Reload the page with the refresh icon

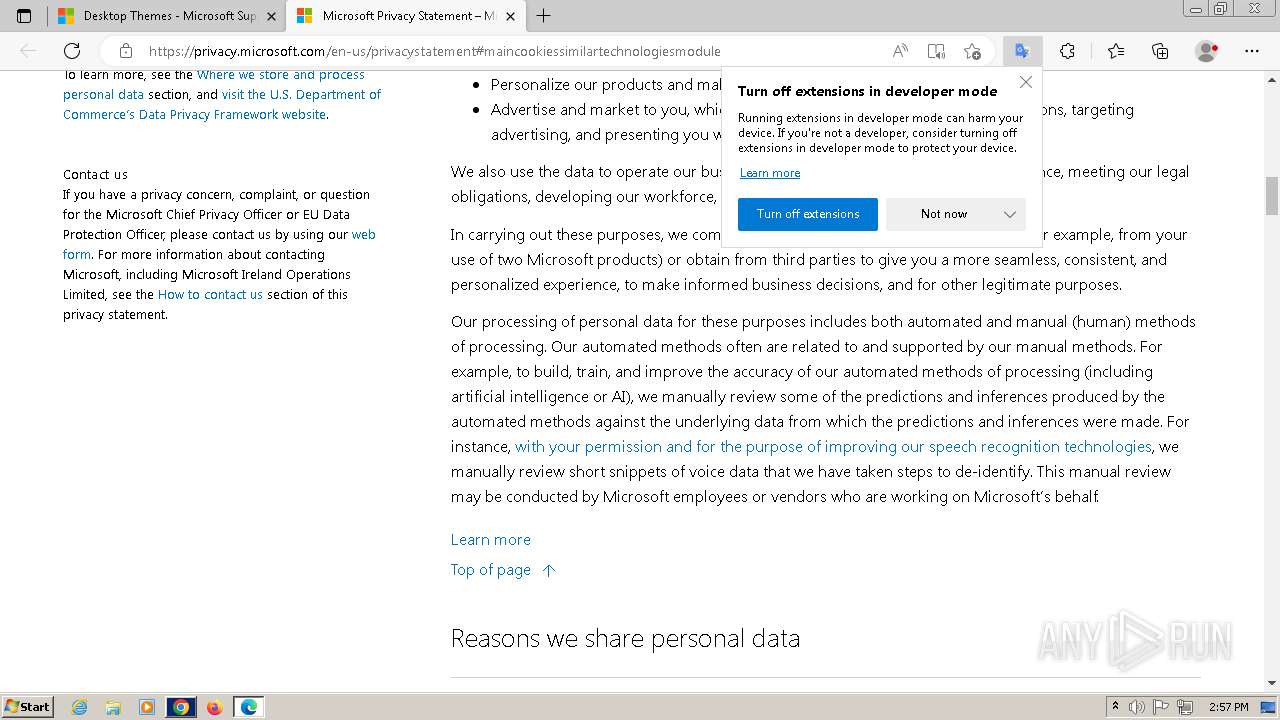click(x=72, y=51)
